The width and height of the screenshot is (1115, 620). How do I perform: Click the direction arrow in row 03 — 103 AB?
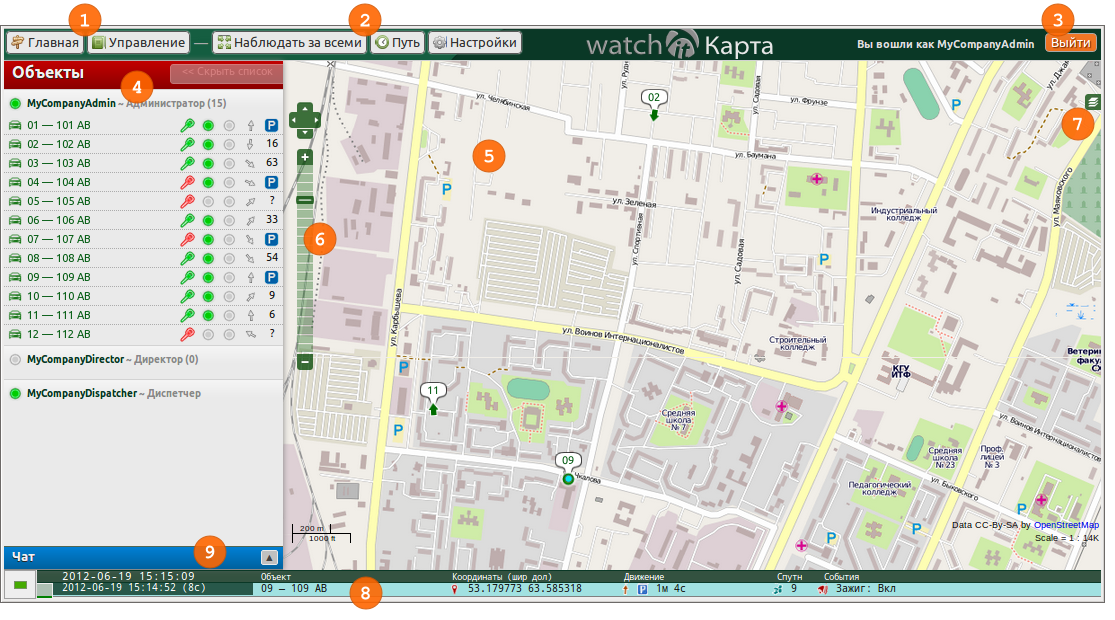250,164
